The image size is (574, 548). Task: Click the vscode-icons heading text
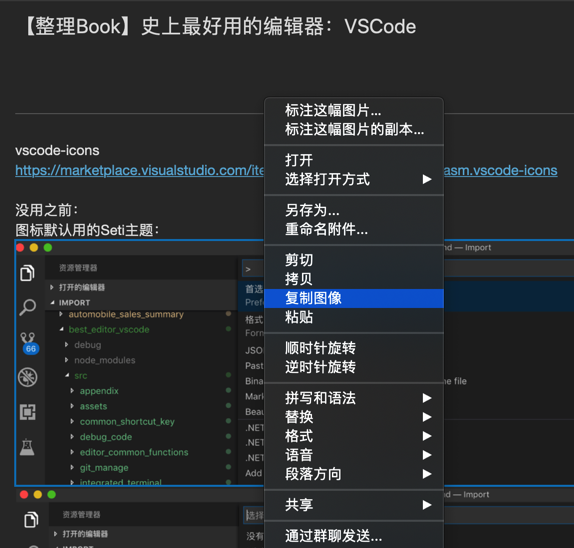57,150
